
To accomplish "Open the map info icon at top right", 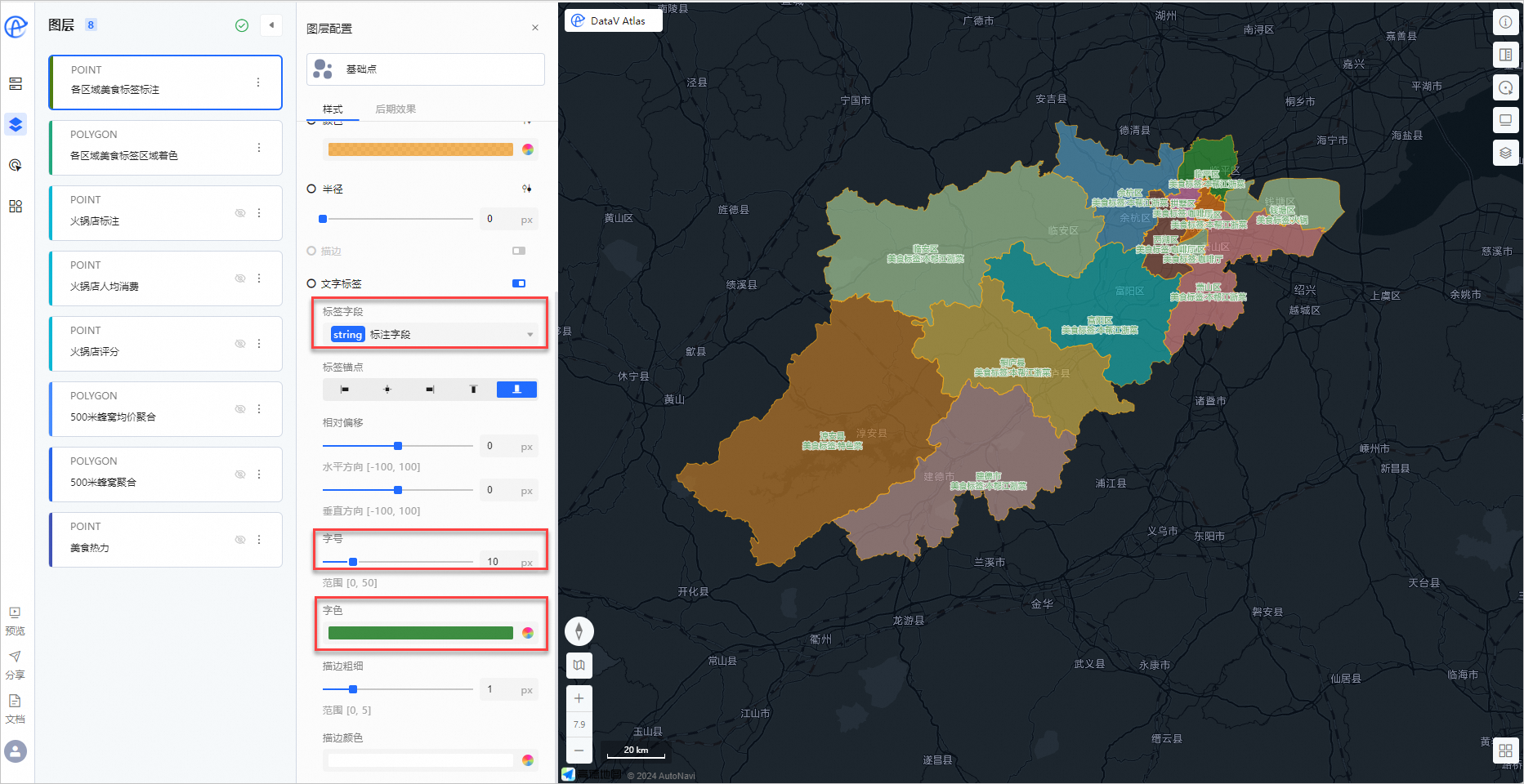I will pyautogui.click(x=1505, y=22).
